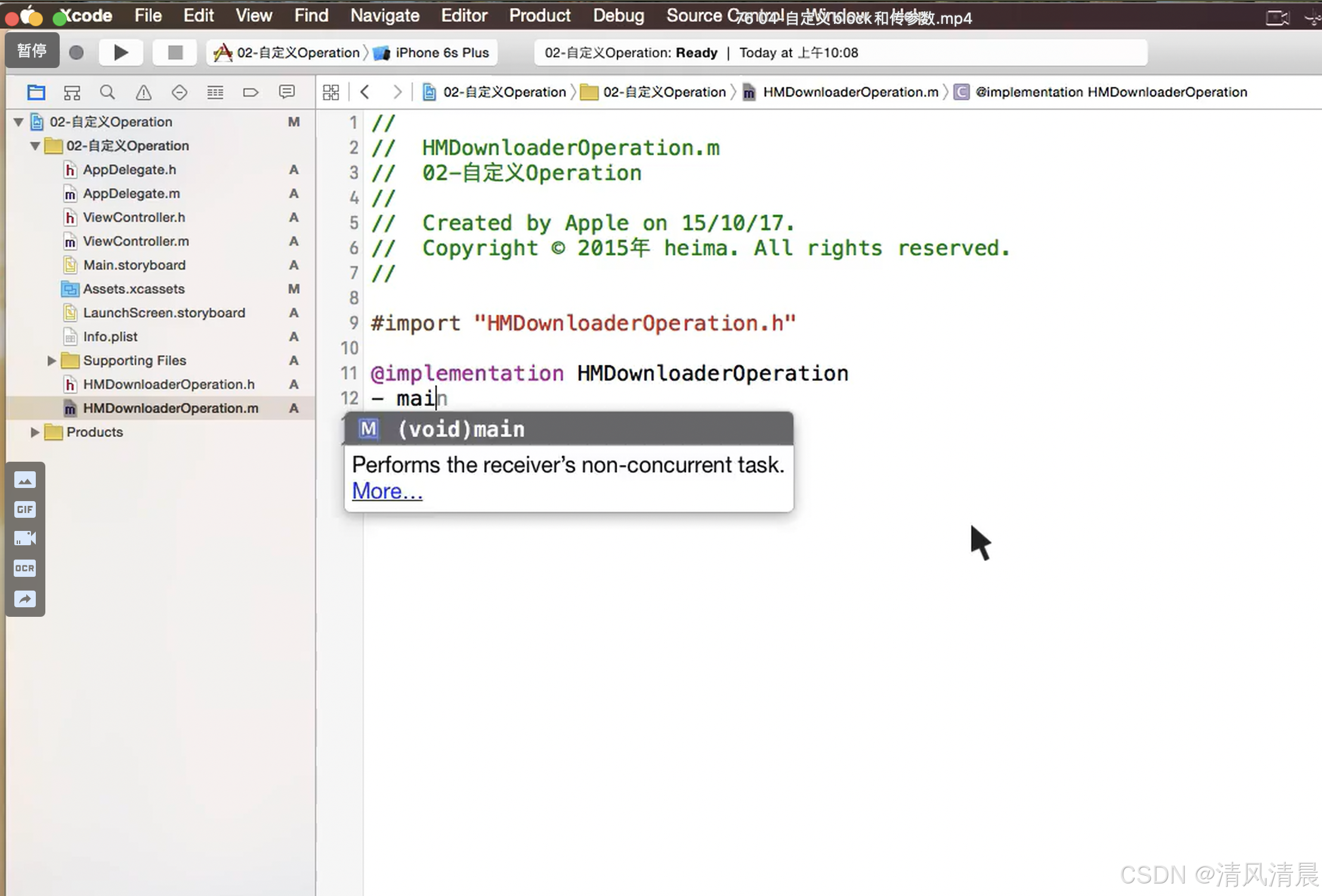This screenshot has width=1322, height=896.
Task: Click the OCR sidebar icon
Action: pyautogui.click(x=25, y=568)
